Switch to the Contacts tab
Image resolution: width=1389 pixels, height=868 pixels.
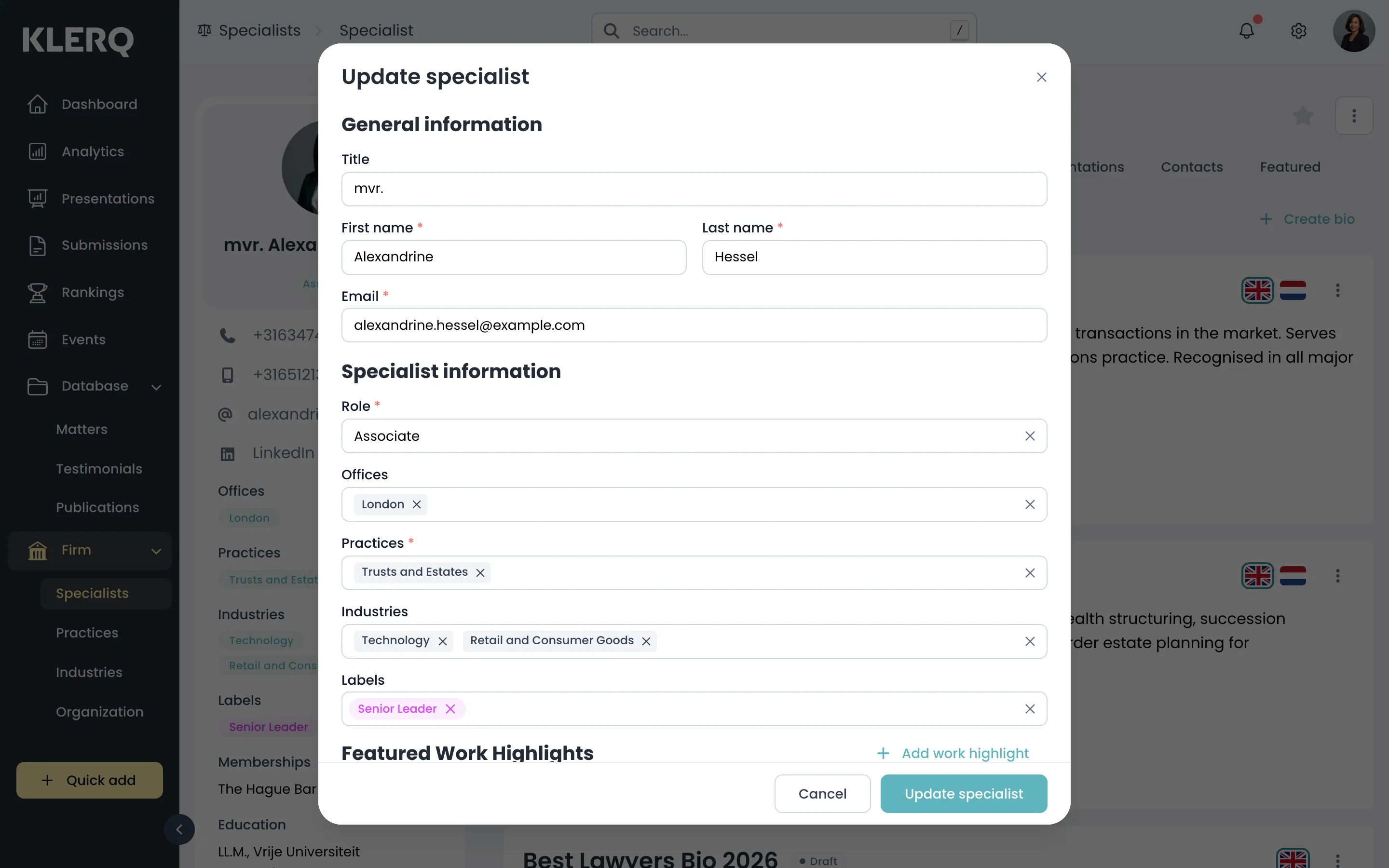[1192, 167]
